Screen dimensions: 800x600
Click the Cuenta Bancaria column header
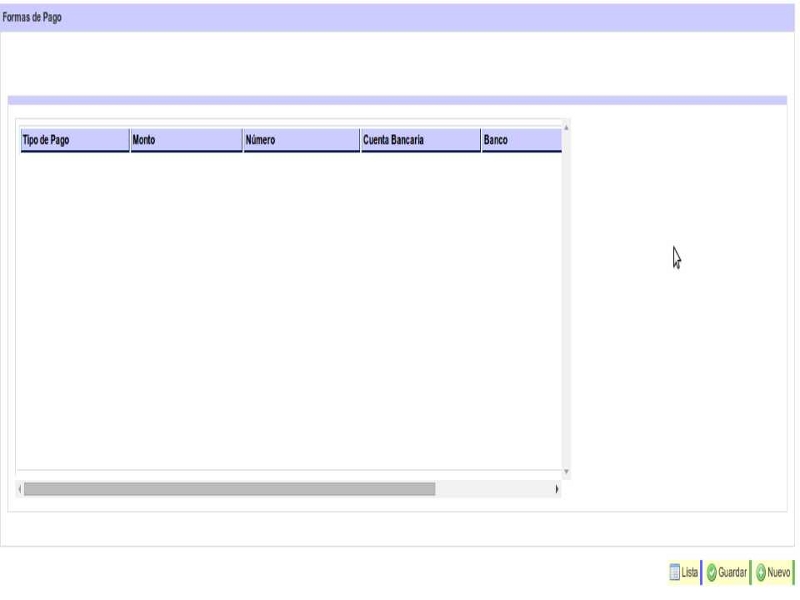[419, 141]
